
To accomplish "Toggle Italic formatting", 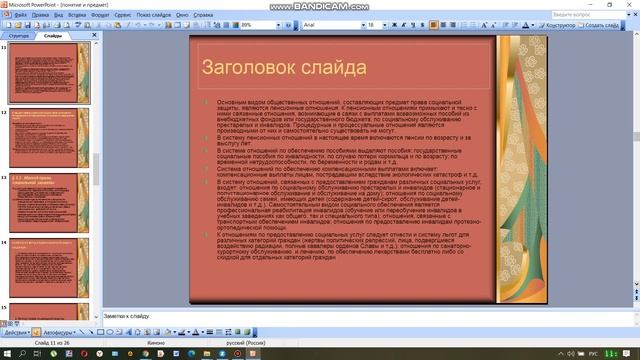I will (x=403, y=25).
